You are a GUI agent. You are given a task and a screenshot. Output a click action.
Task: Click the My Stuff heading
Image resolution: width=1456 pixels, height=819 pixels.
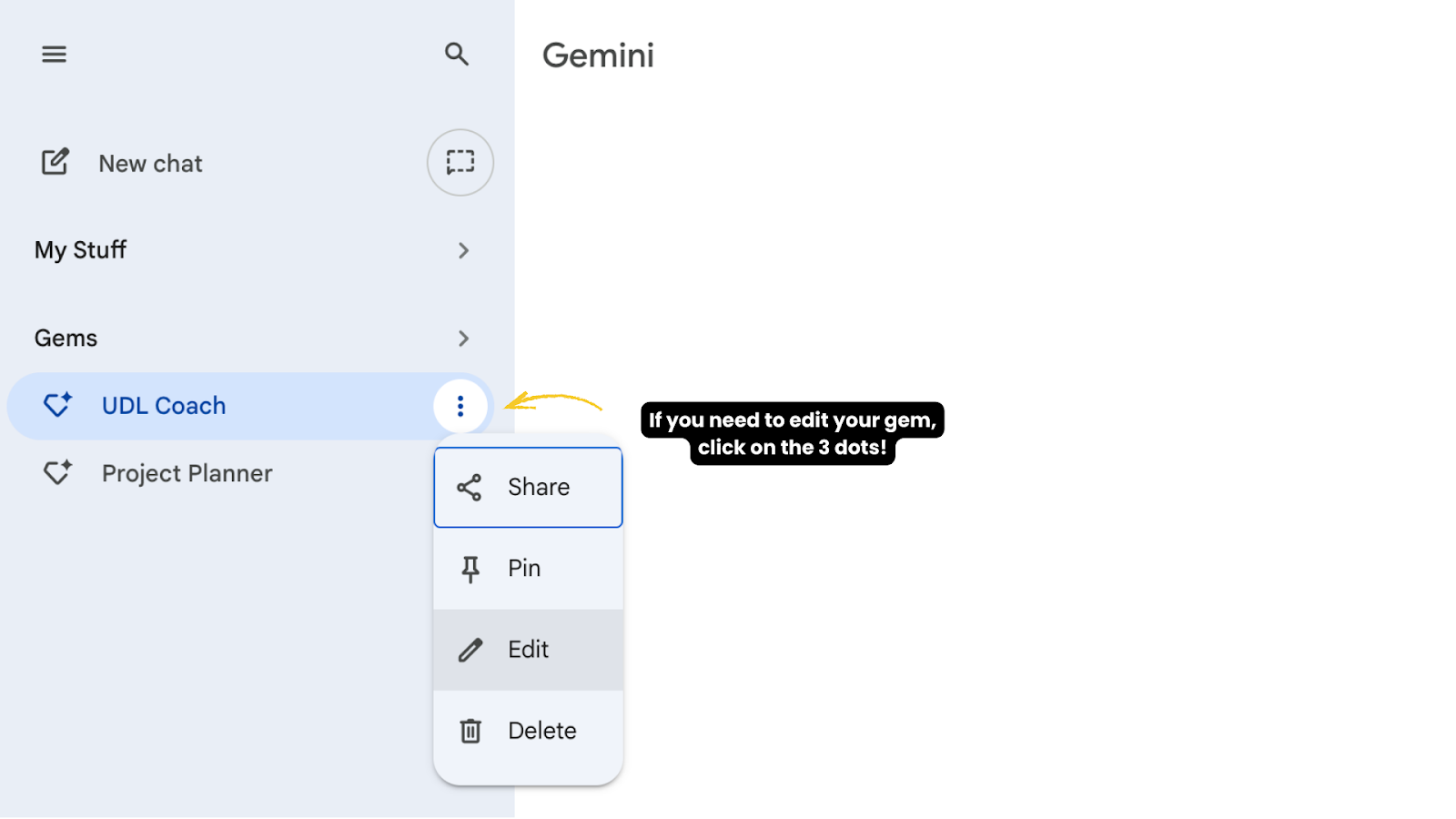[x=80, y=250]
